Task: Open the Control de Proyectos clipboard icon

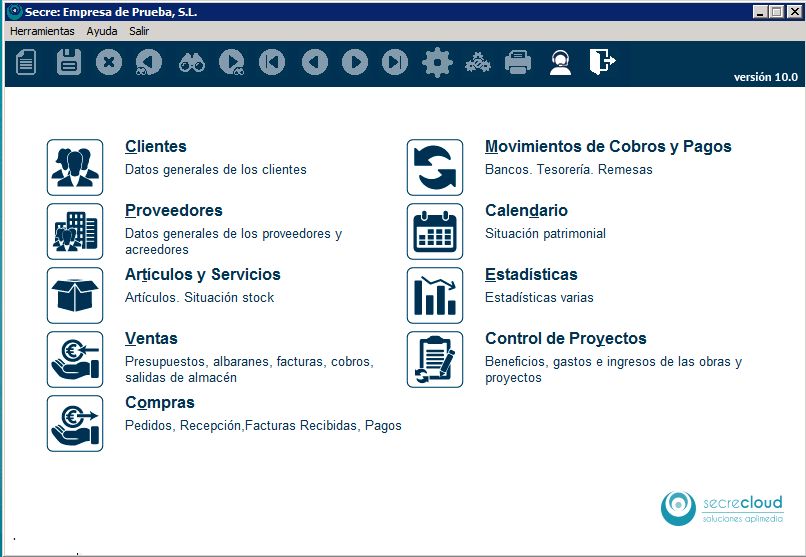Action: tap(435, 359)
